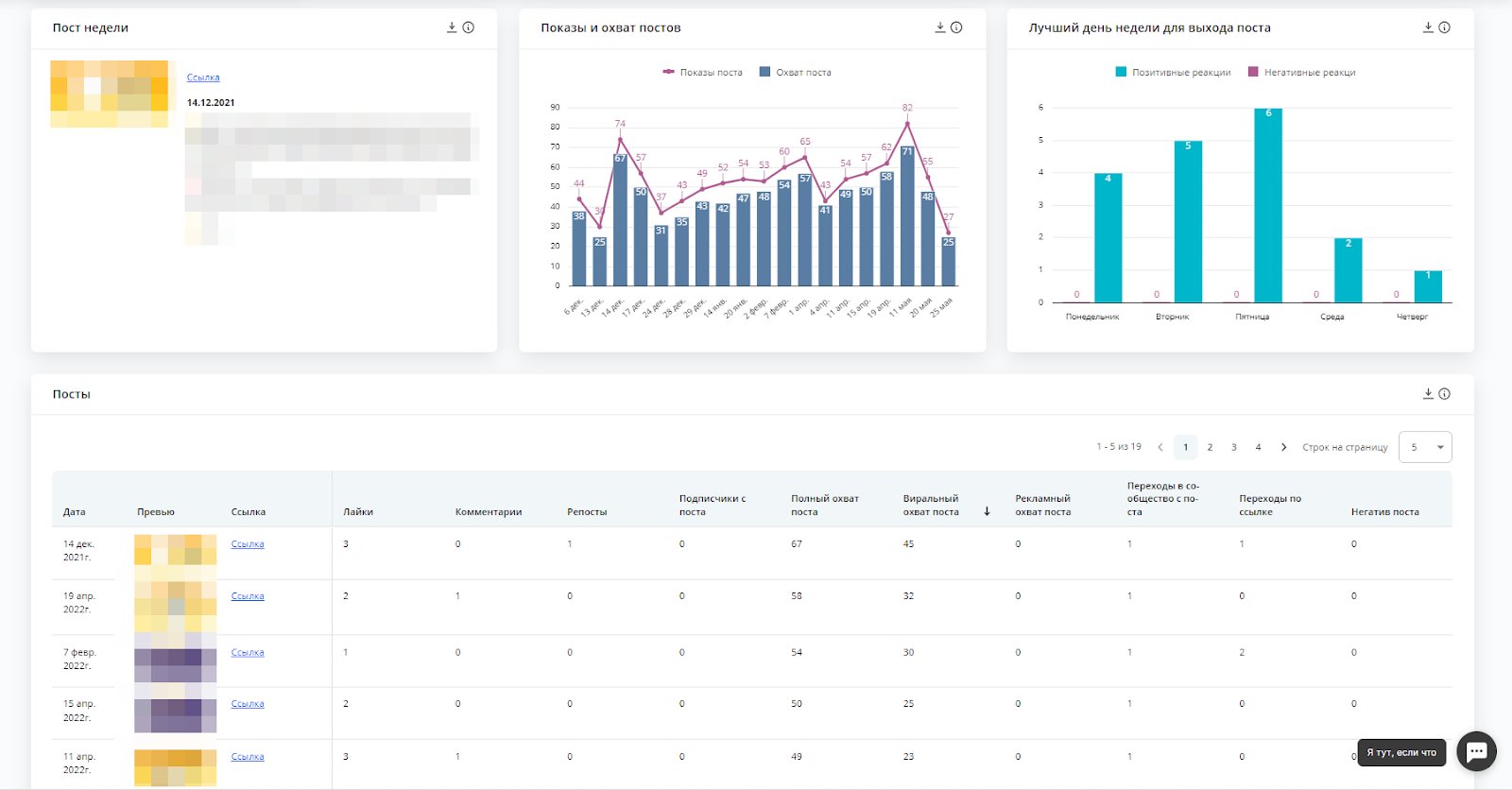Toggle Показы поста legend series

703,72
